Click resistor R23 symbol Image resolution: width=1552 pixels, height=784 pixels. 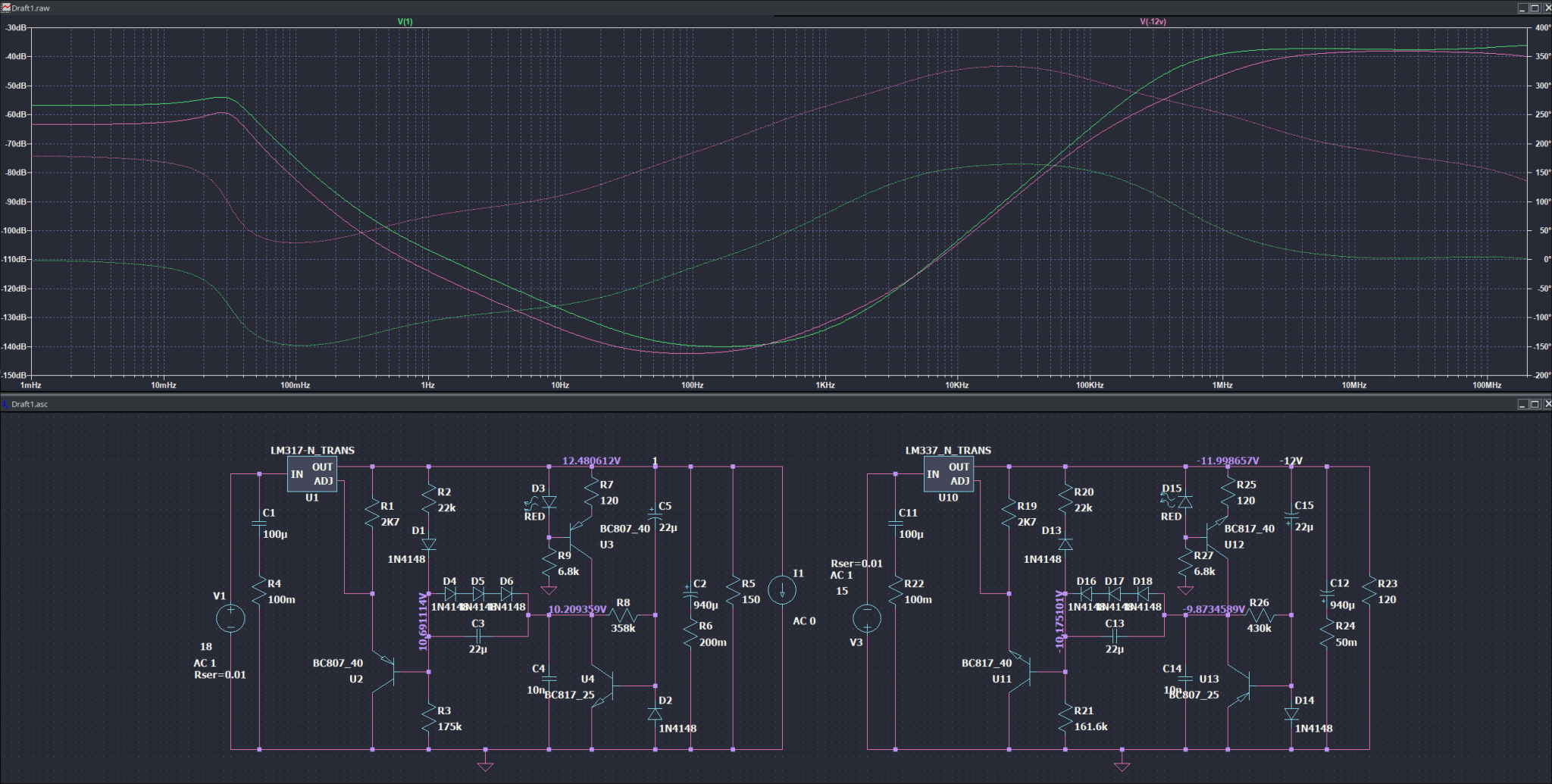1369,591
